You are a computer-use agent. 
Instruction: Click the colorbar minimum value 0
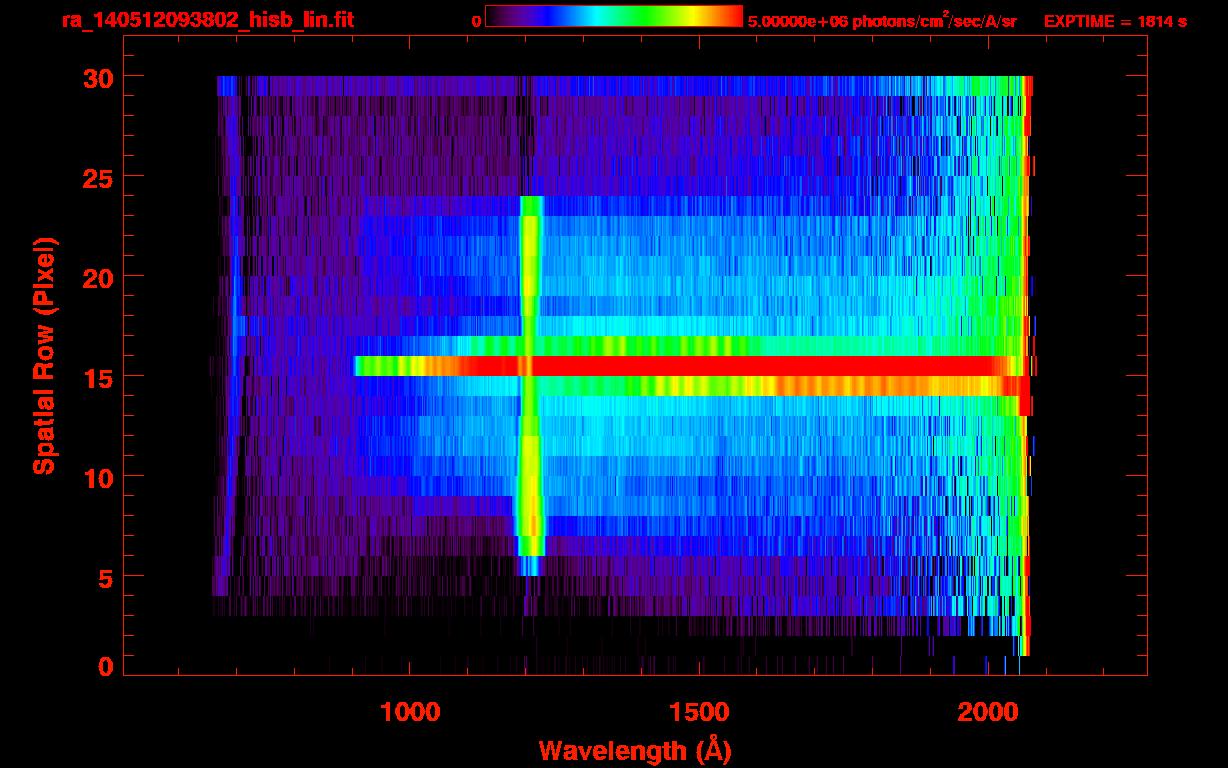point(477,21)
